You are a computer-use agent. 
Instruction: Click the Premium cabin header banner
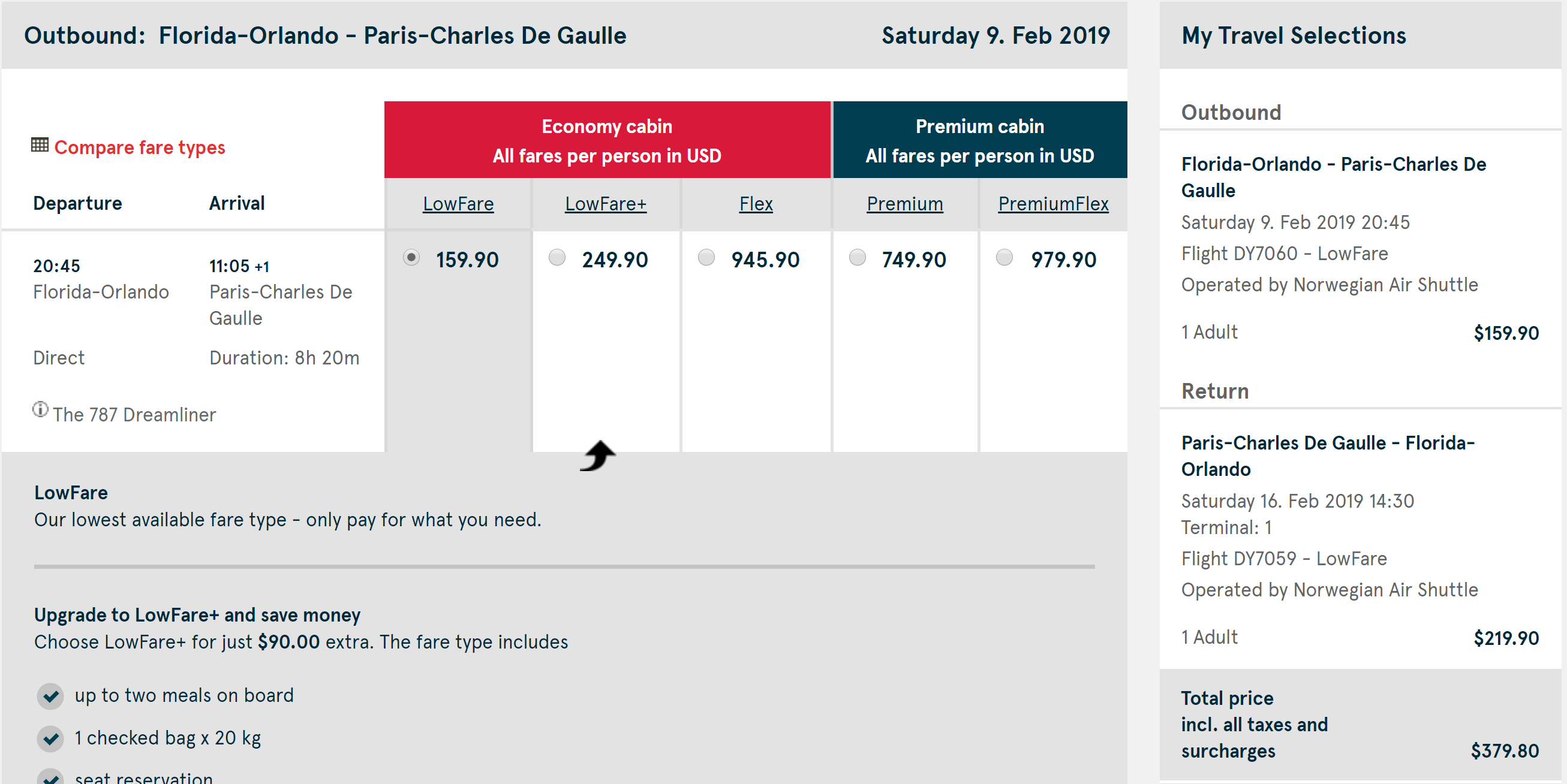979,140
